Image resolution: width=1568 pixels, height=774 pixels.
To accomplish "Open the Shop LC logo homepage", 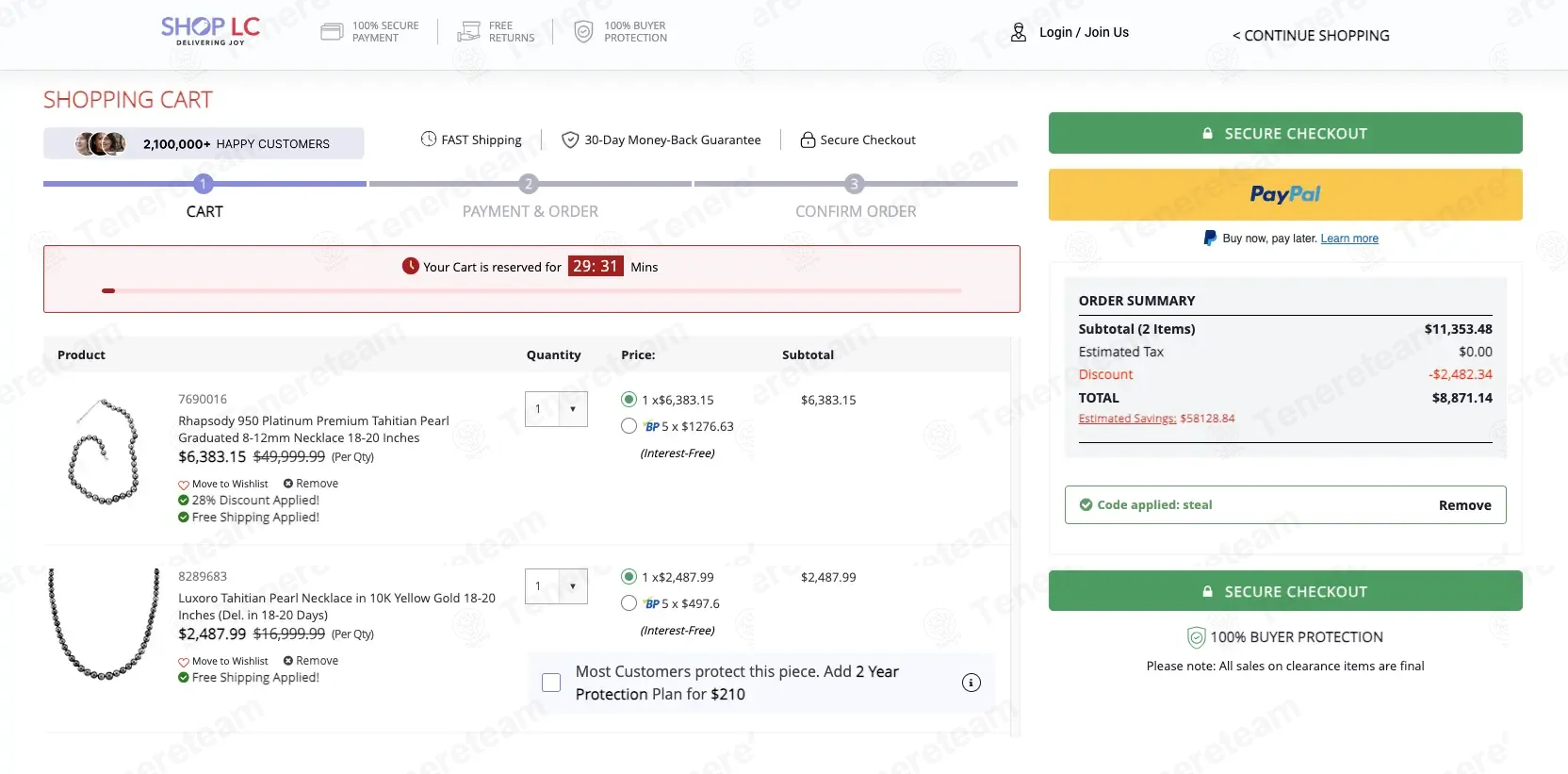I will [210, 30].
